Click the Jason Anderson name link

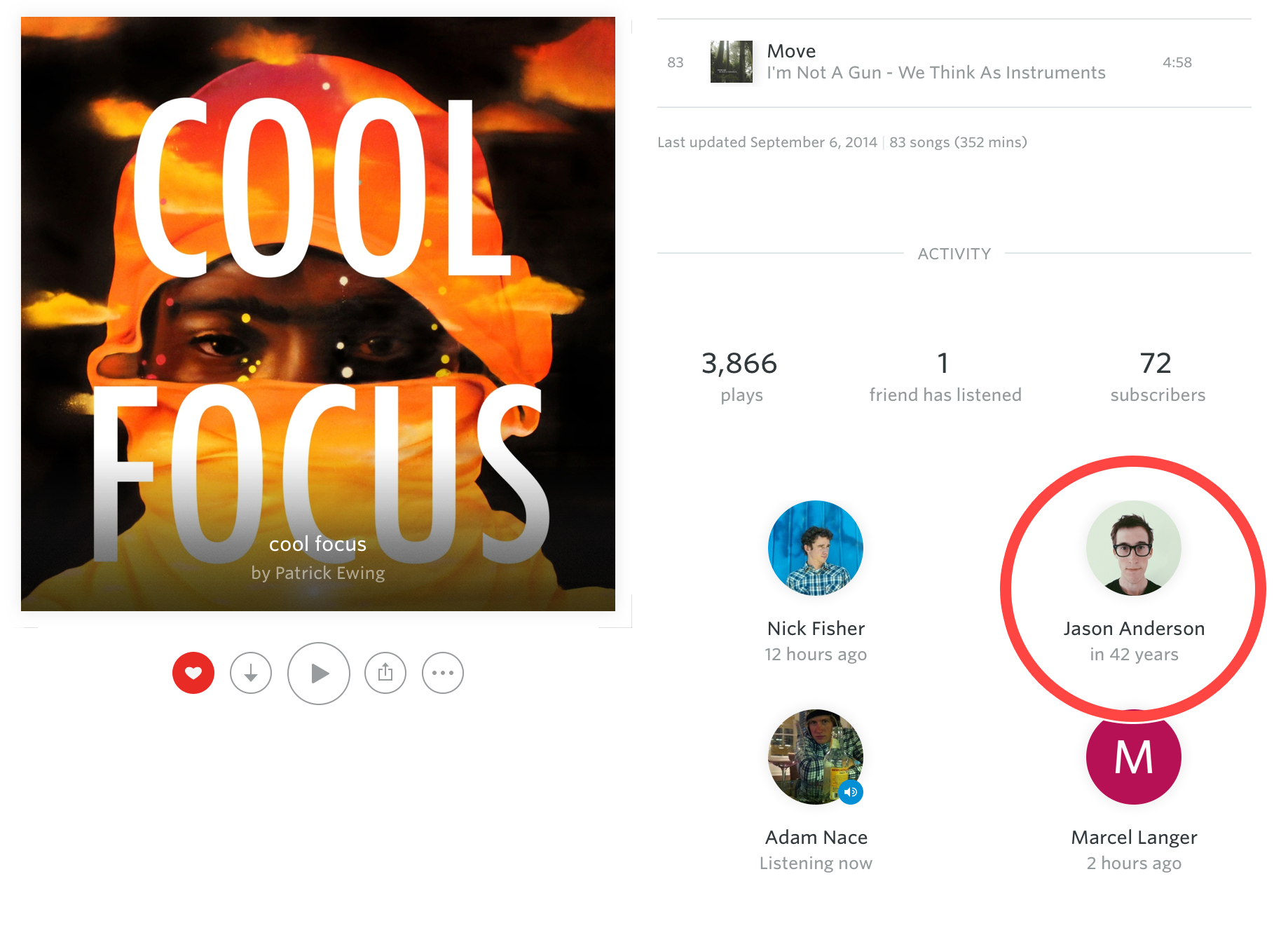point(1134,629)
